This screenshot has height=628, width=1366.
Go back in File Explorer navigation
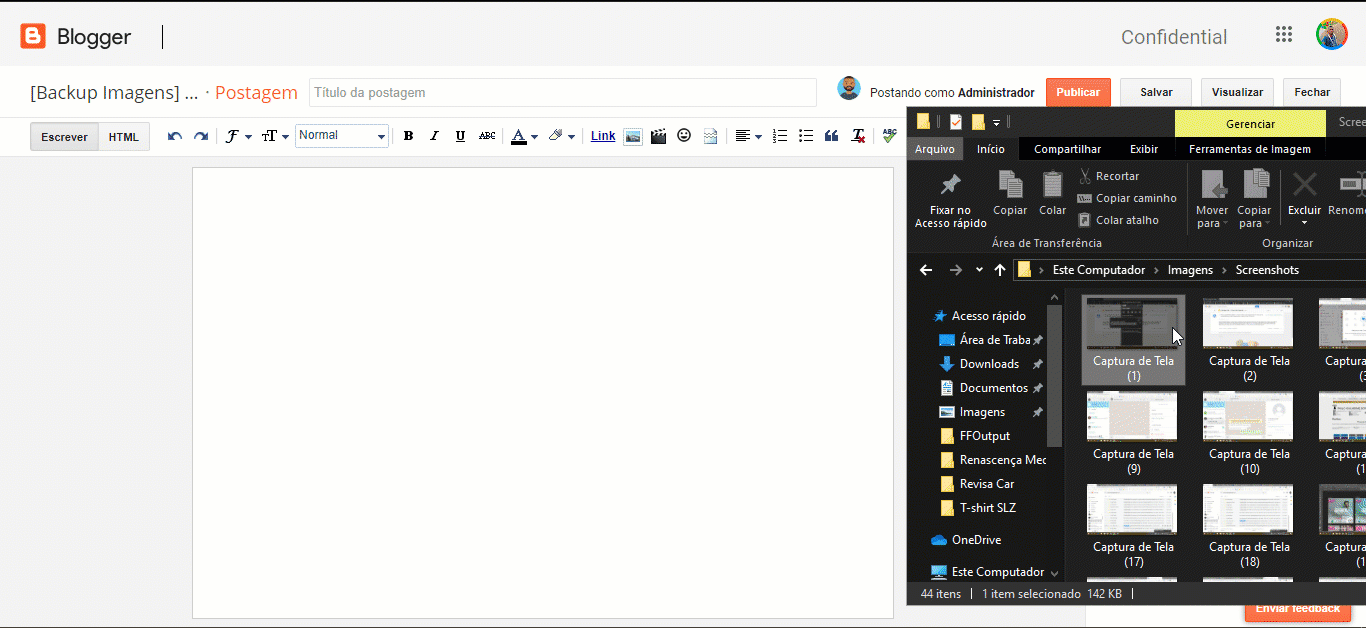pyautogui.click(x=926, y=270)
